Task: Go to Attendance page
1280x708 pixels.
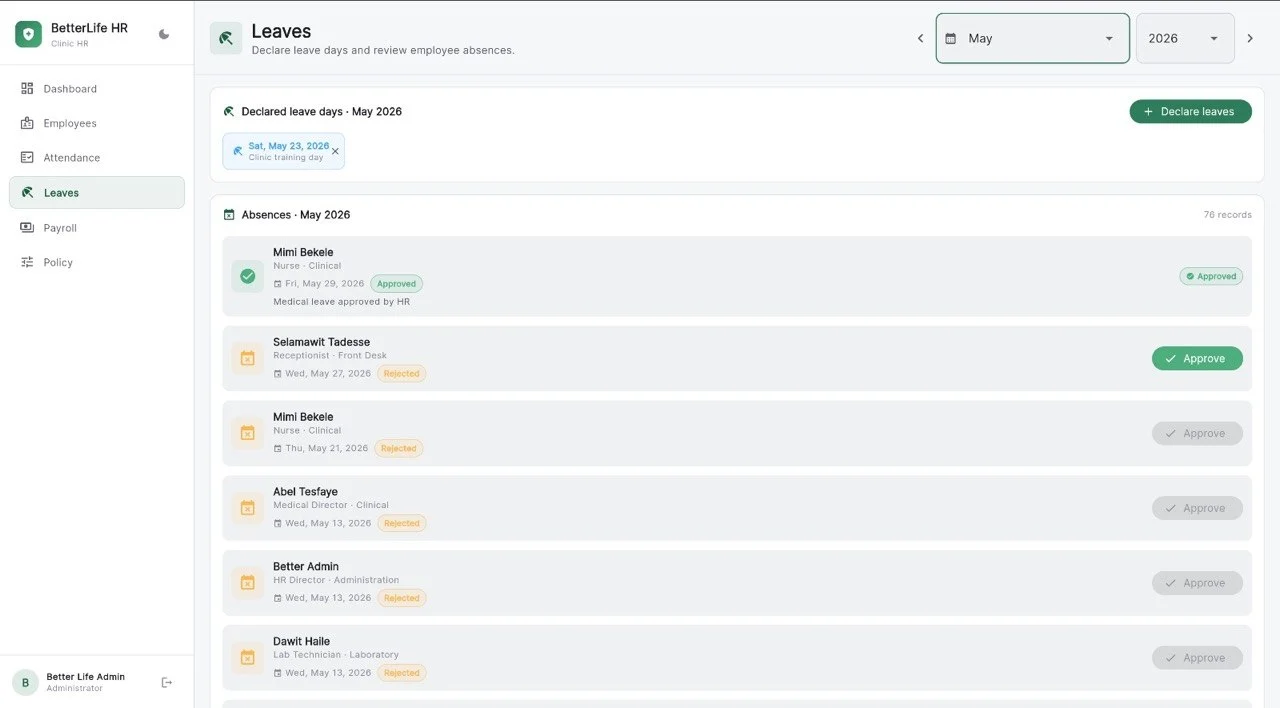Action: [x=97, y=158]
